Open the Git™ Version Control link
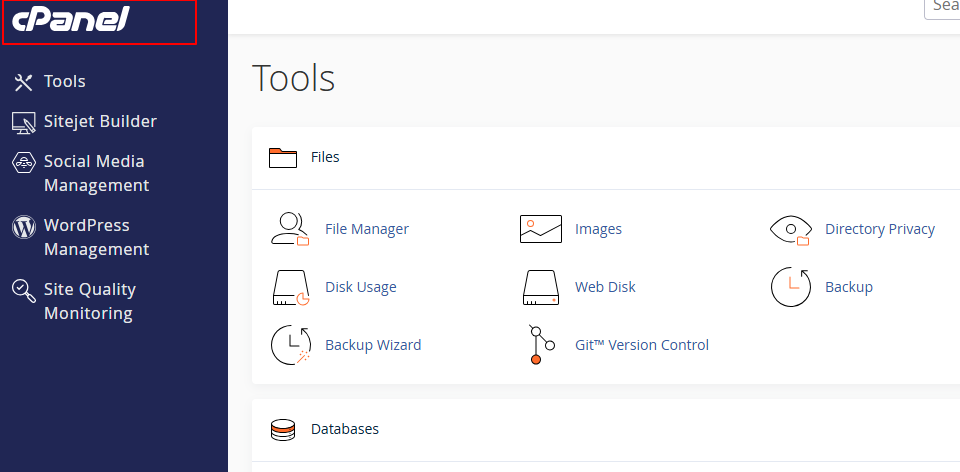 tap(641, 345)
